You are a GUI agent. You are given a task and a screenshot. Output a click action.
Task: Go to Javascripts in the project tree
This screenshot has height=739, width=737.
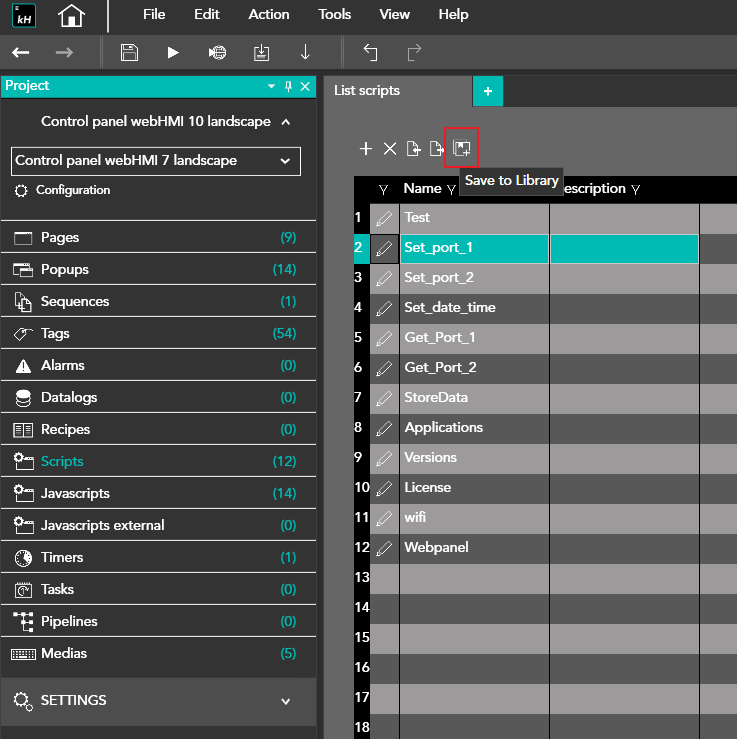point(75,493)
